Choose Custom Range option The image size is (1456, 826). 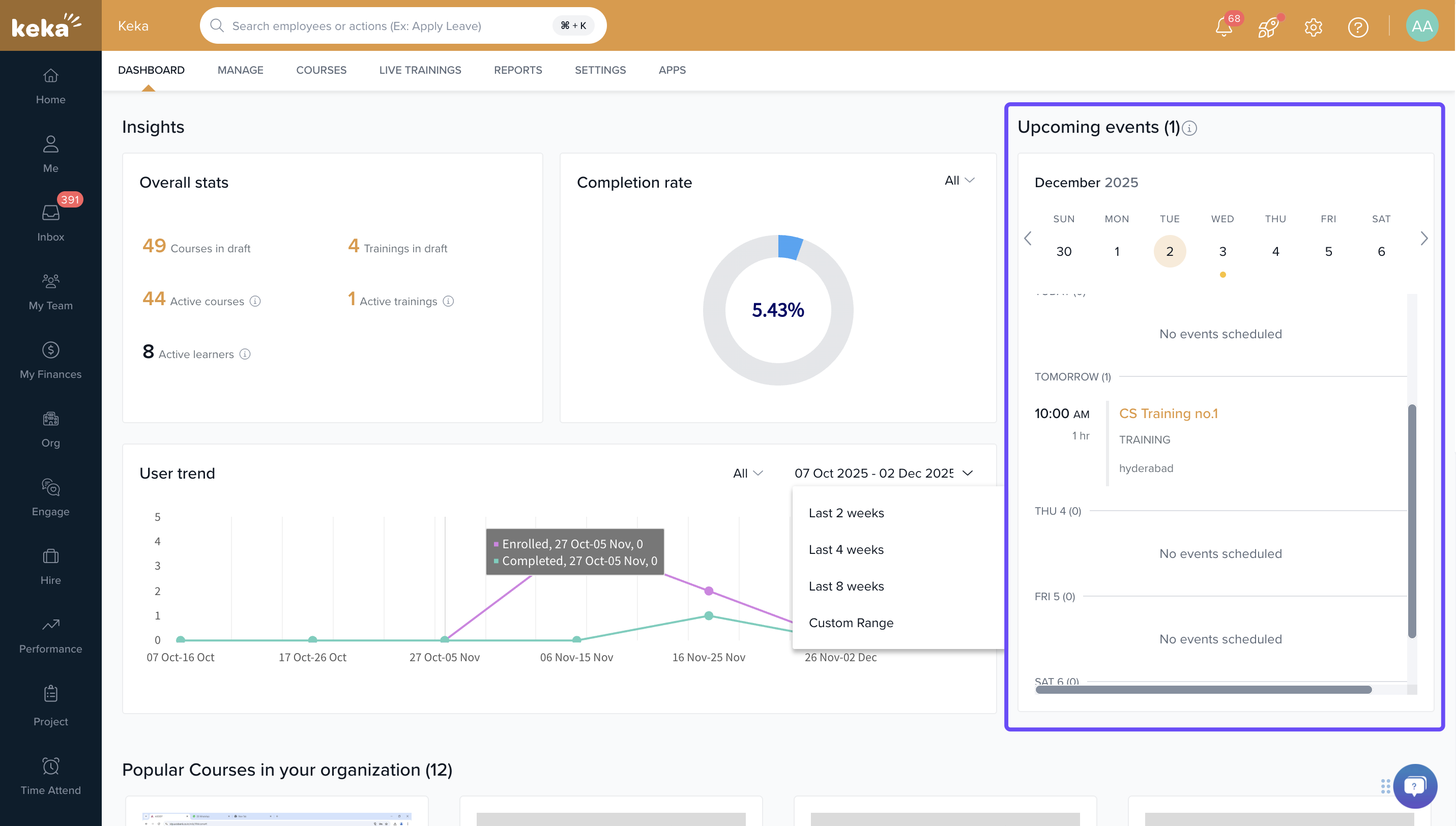pos(851,623)
